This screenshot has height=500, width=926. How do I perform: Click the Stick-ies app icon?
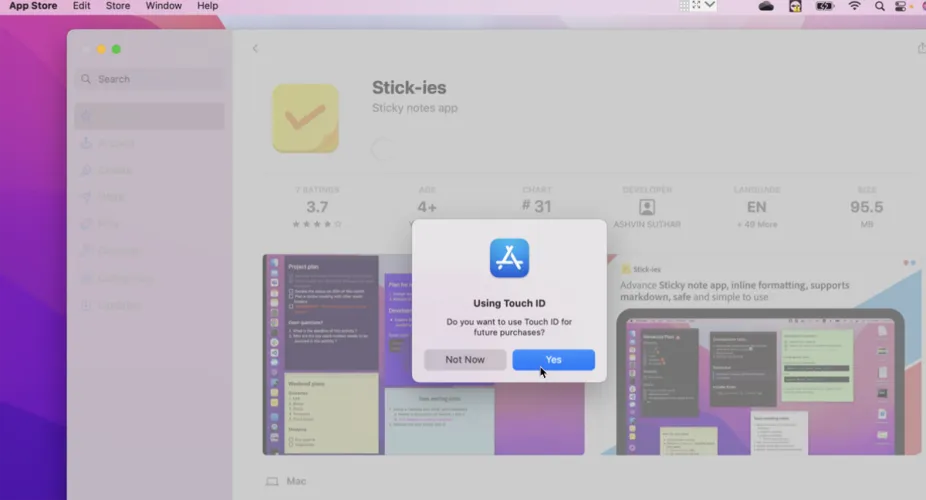(305, 118)
